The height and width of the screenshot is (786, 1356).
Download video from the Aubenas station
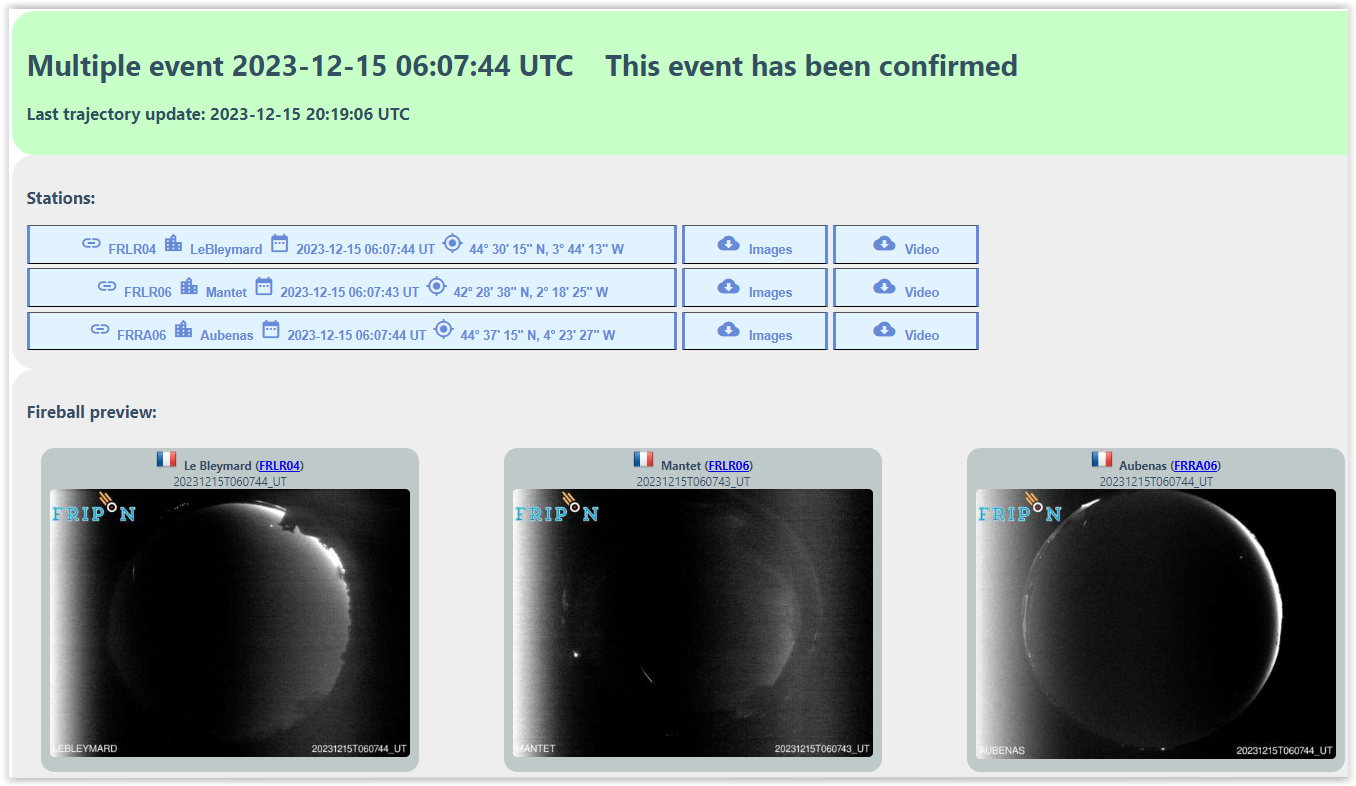coord(906,331)
